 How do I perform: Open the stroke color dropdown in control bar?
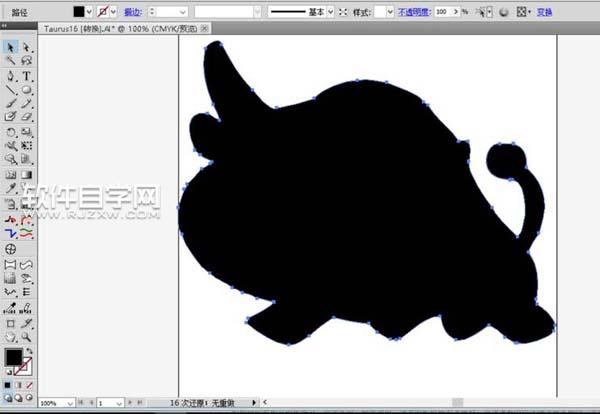click(x=113, y=12)
